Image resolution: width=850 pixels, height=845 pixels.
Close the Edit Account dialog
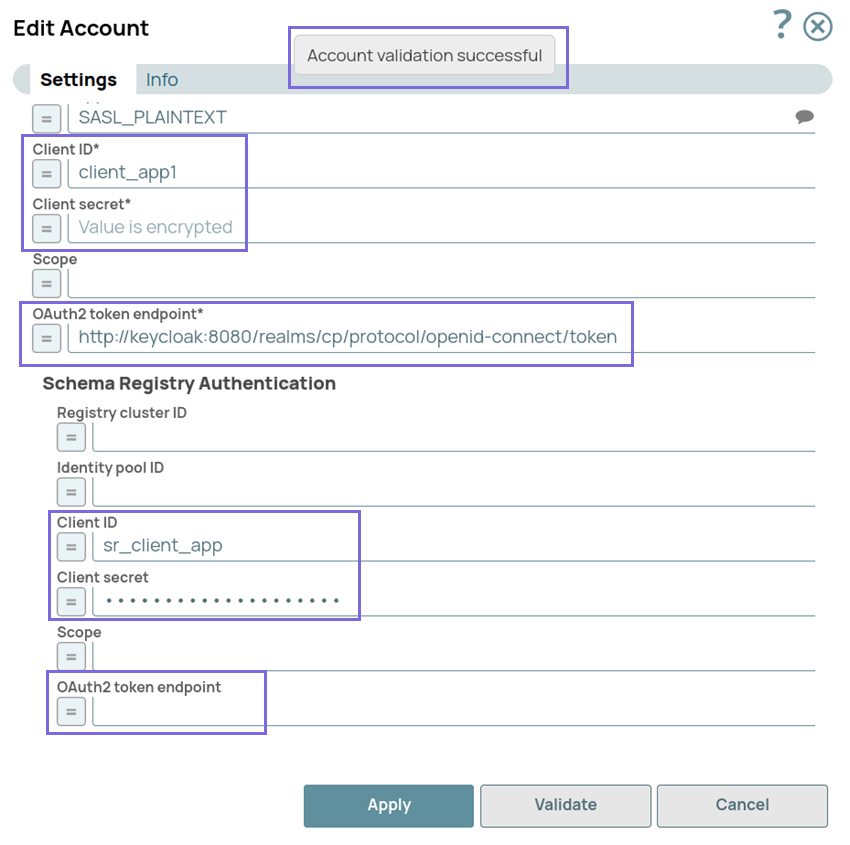pyautogui.click(x=818, y=26)
